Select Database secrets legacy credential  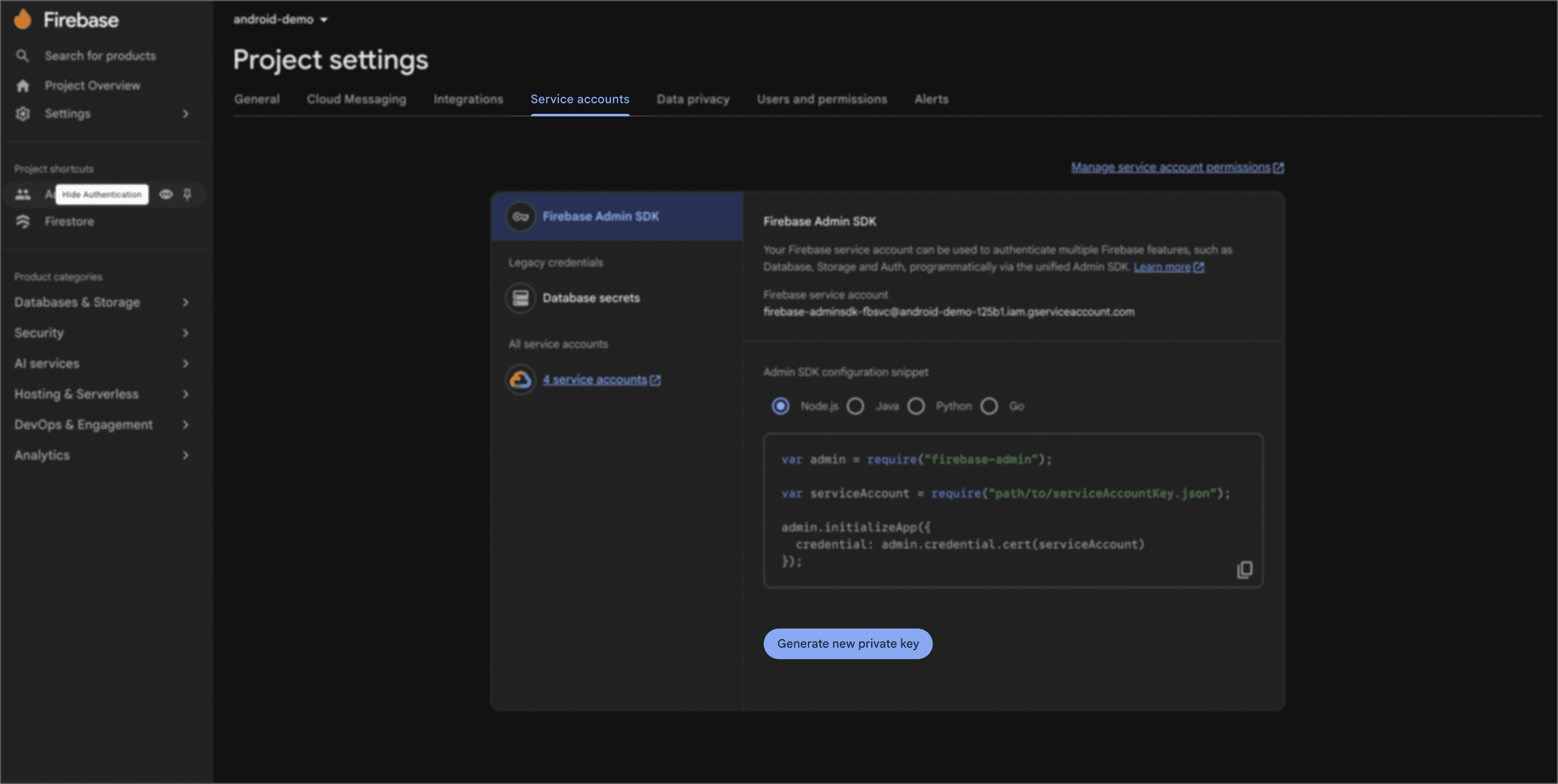(x=617, y=298)
